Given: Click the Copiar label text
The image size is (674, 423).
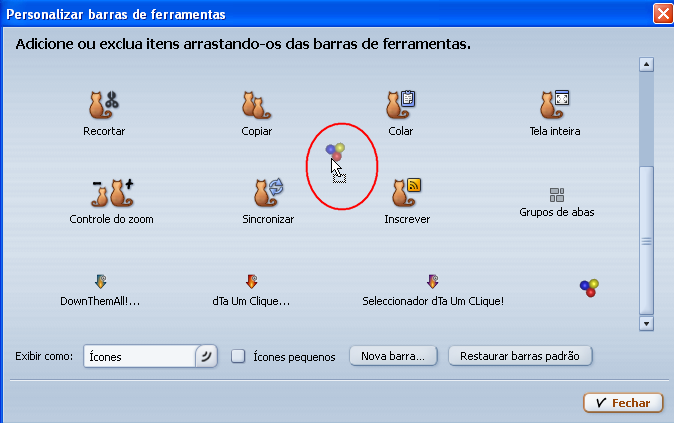Looking at the screenshot, I should click(x=257, y=131).
